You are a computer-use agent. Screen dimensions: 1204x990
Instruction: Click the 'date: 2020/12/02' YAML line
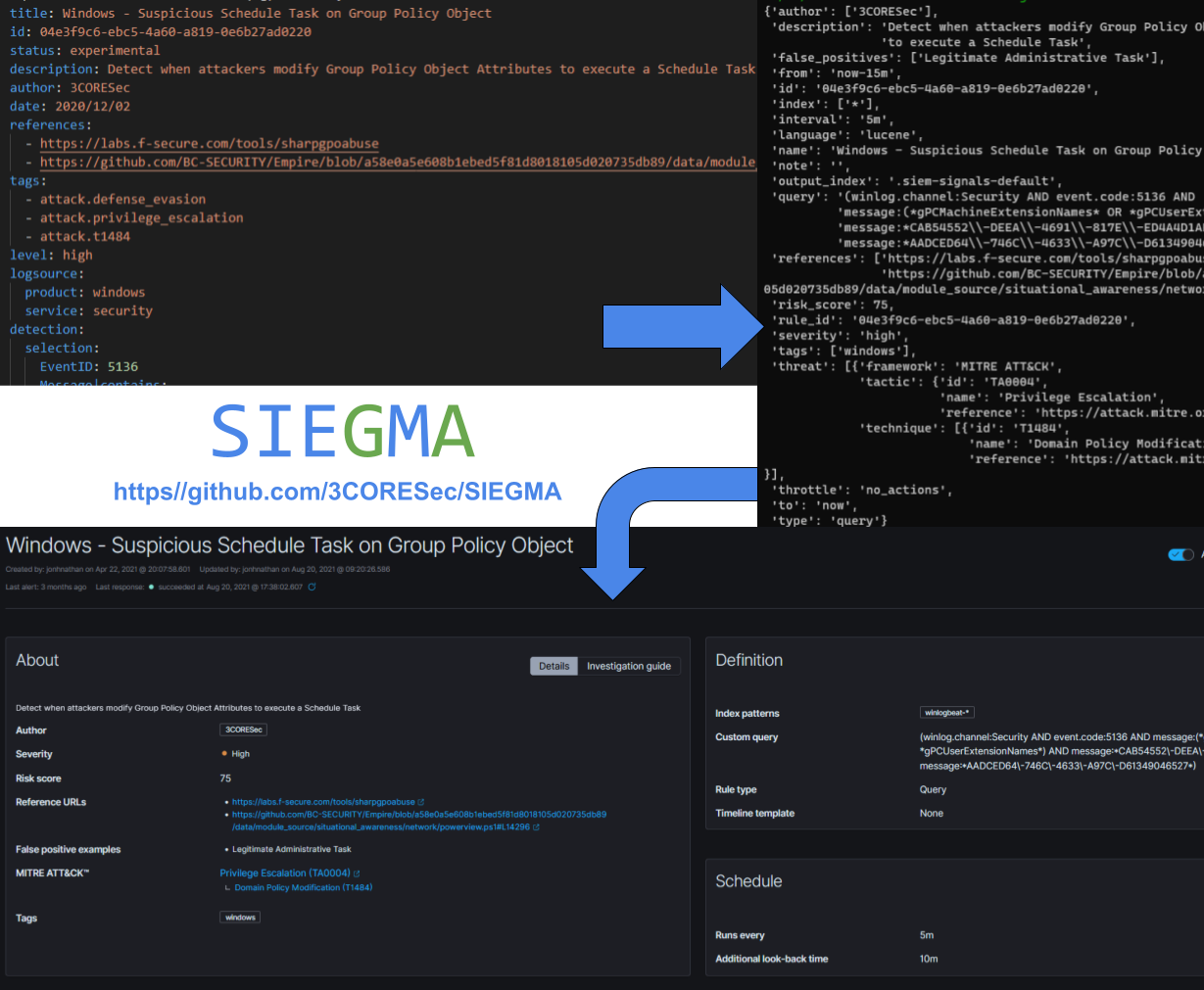70,106
